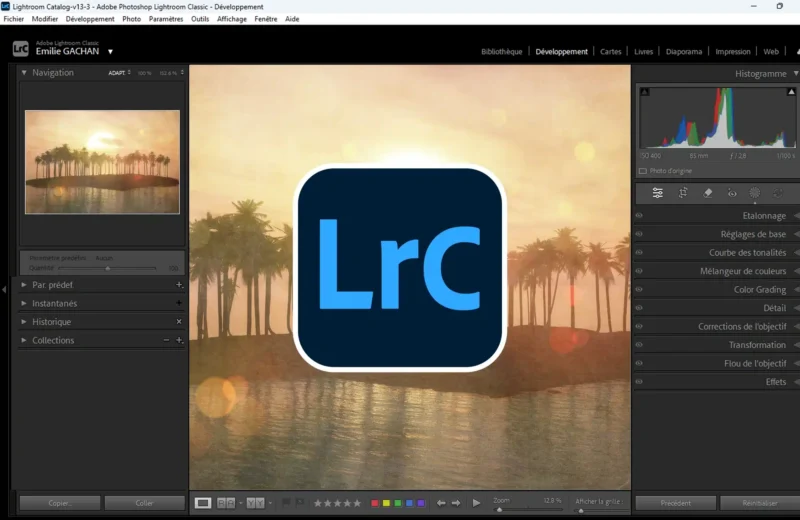Open the Paramètres menu
This screenshot has height=520, width=800.
click(166, 19)
